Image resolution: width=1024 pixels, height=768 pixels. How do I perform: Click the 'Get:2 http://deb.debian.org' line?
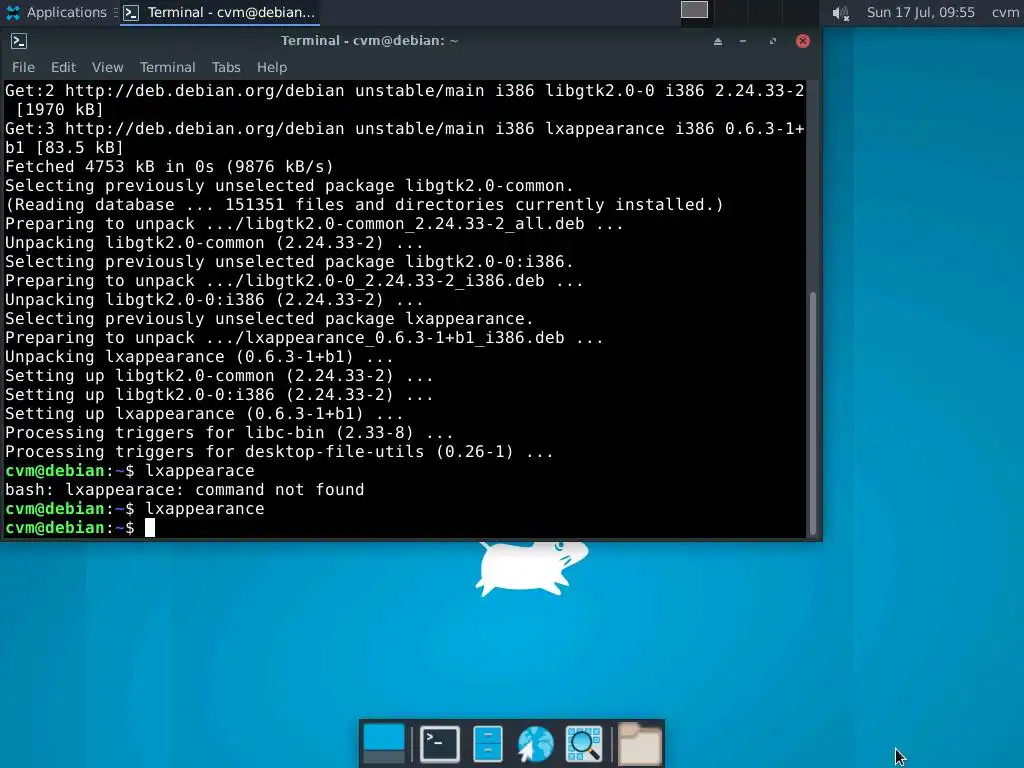tap(405, 100)
